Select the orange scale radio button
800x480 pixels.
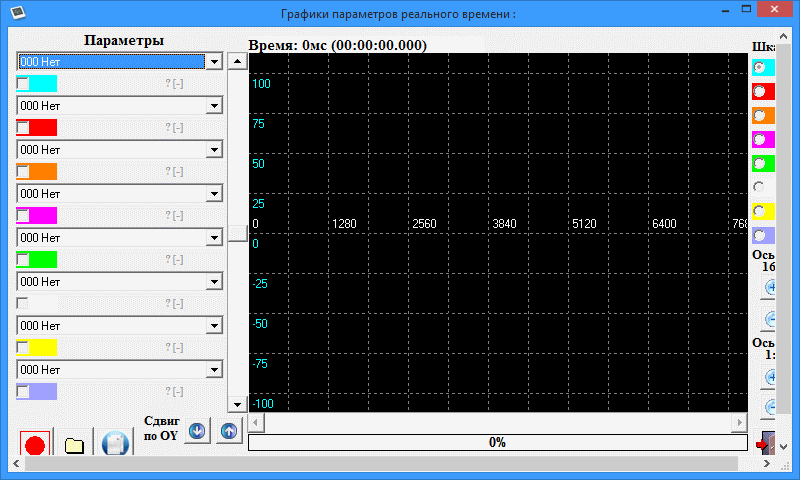coord(759,116)
